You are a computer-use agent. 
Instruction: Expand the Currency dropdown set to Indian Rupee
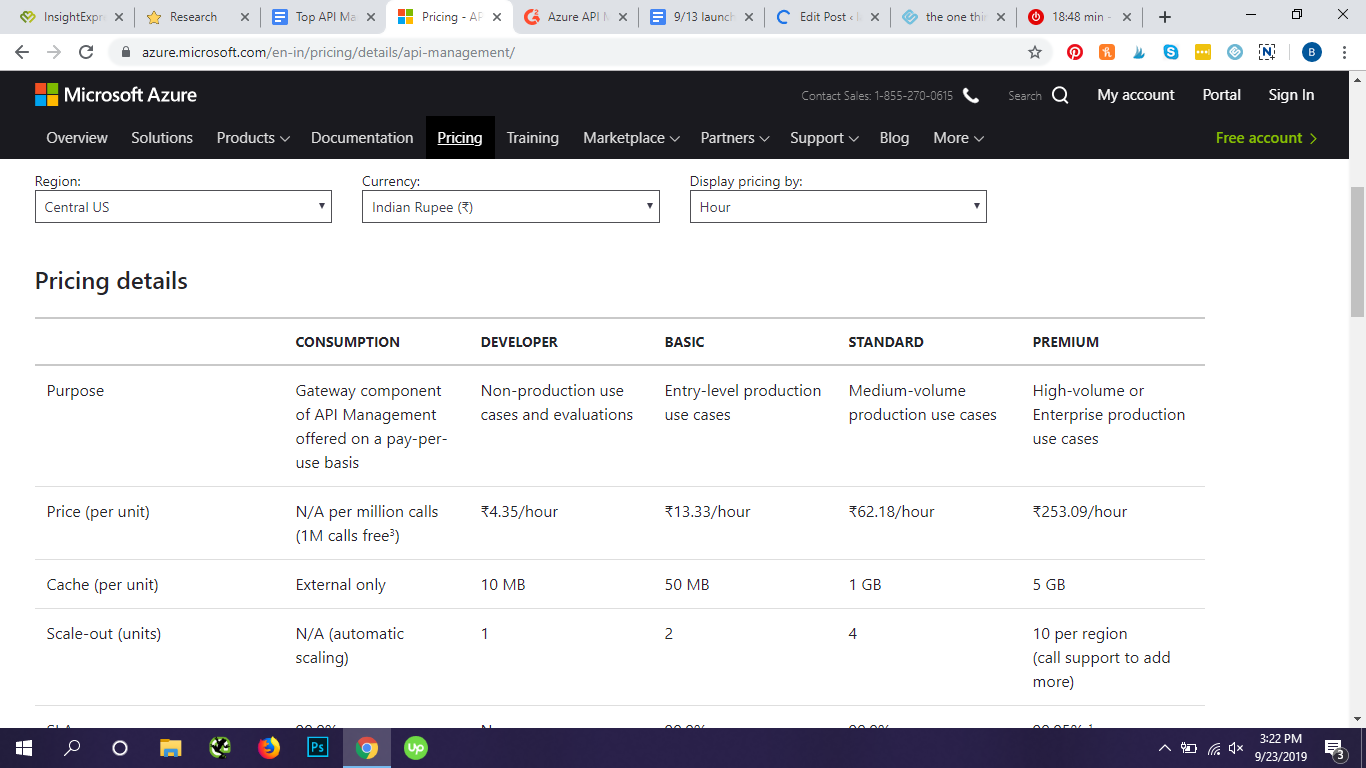[x=510, y=207]
